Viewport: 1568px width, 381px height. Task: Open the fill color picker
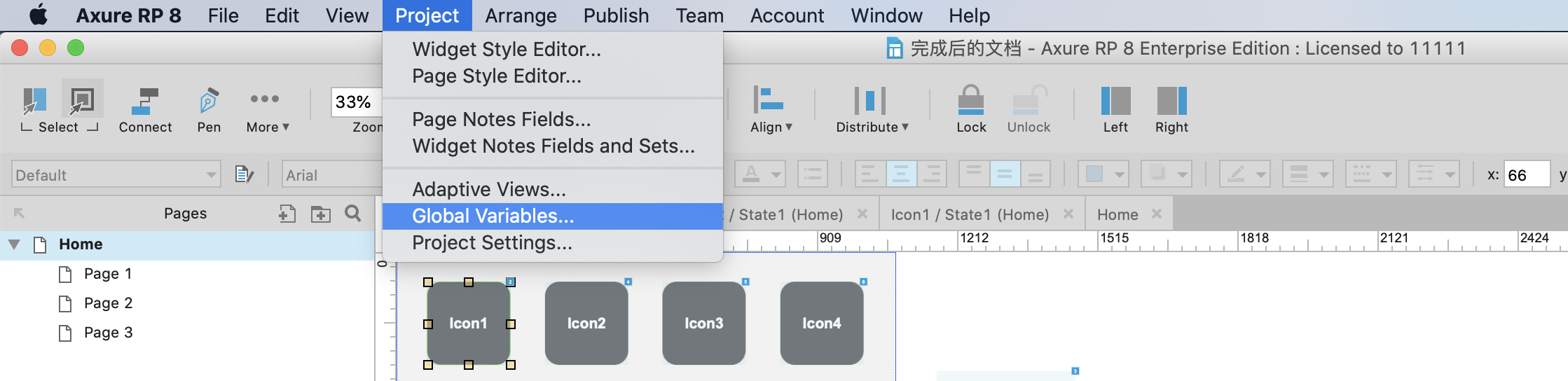pos(1103,174)
